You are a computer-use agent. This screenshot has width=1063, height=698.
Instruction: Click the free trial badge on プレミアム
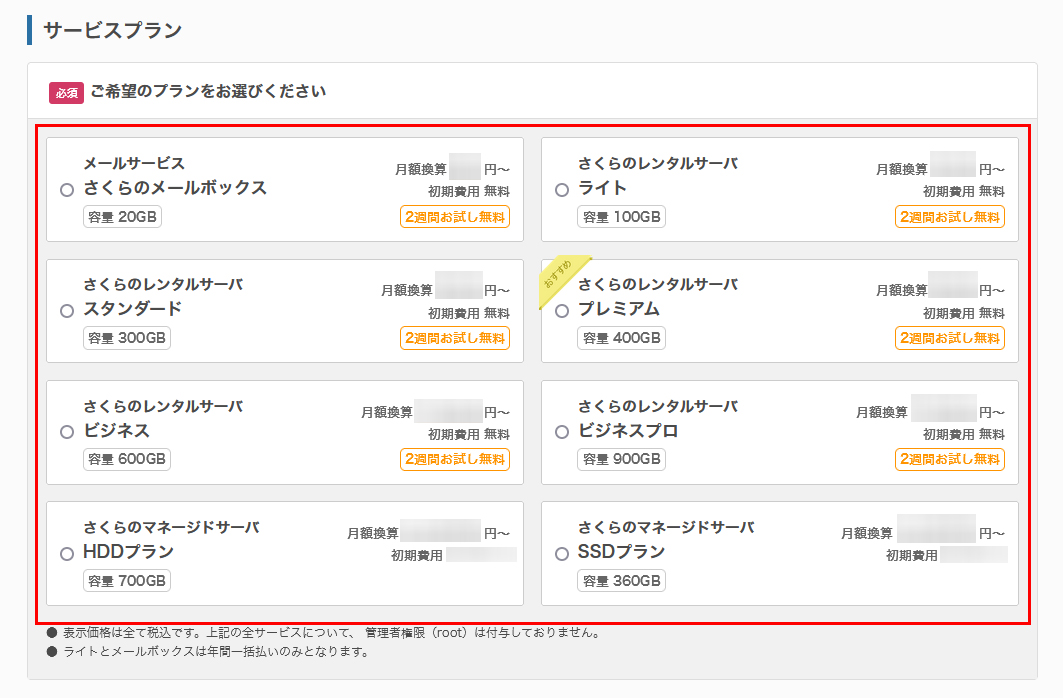(950, 338)
